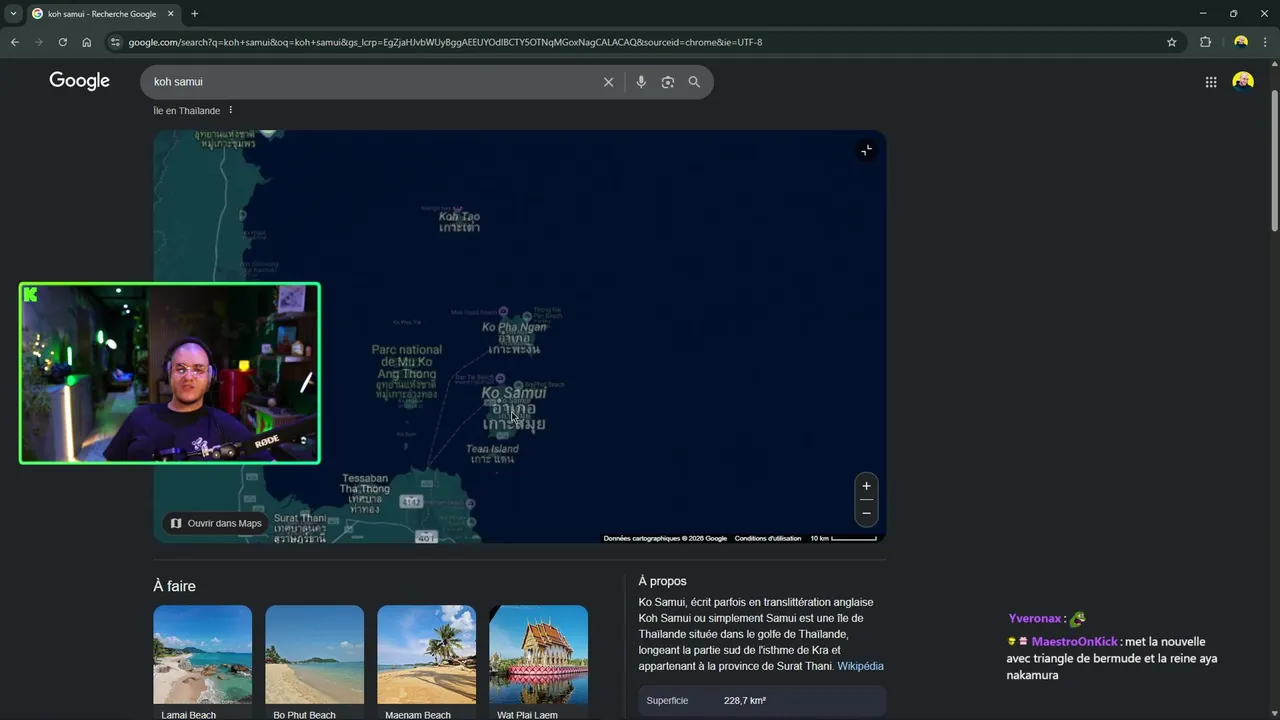Close the koh samui tab
Viewport: 1280px width, 720px height.
171,14
